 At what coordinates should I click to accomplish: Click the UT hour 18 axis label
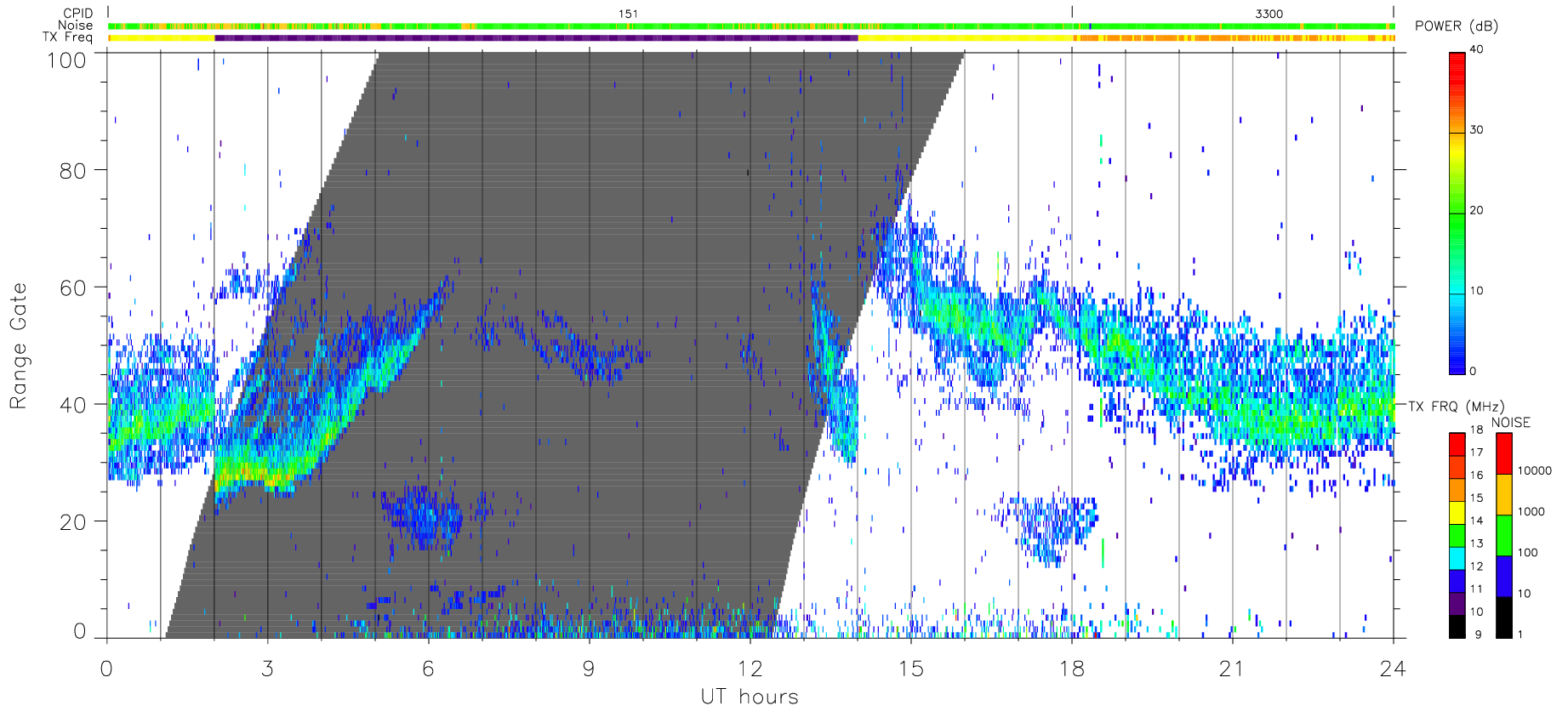click(1071, 669)
